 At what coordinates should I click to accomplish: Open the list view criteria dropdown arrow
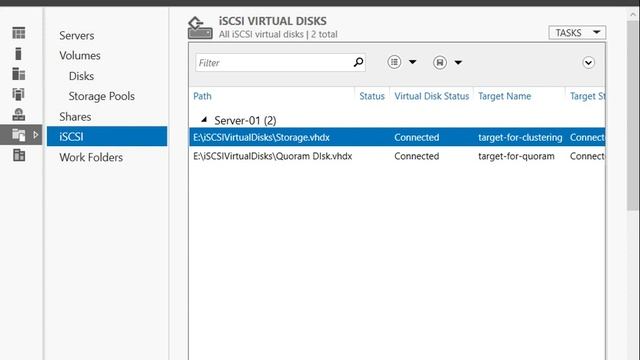(412, 62)
